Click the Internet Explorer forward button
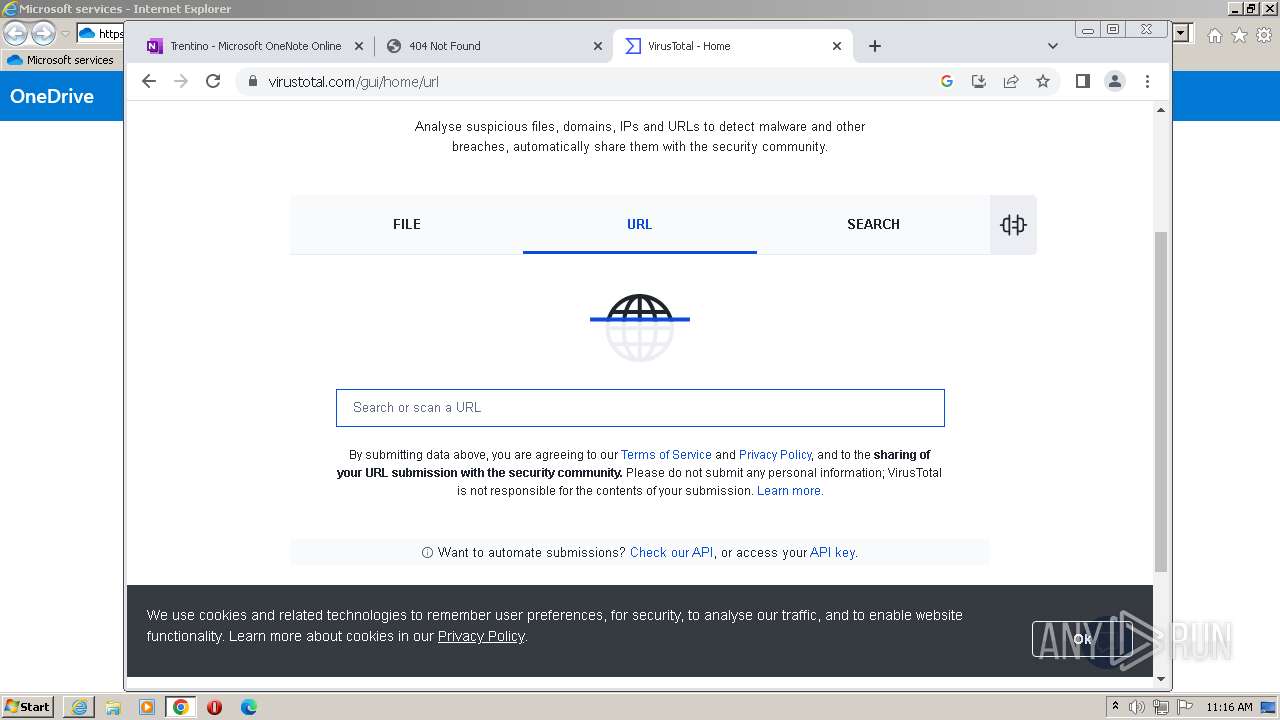Viewport: 1280px width, 720px height. click(x=43, y=33)
